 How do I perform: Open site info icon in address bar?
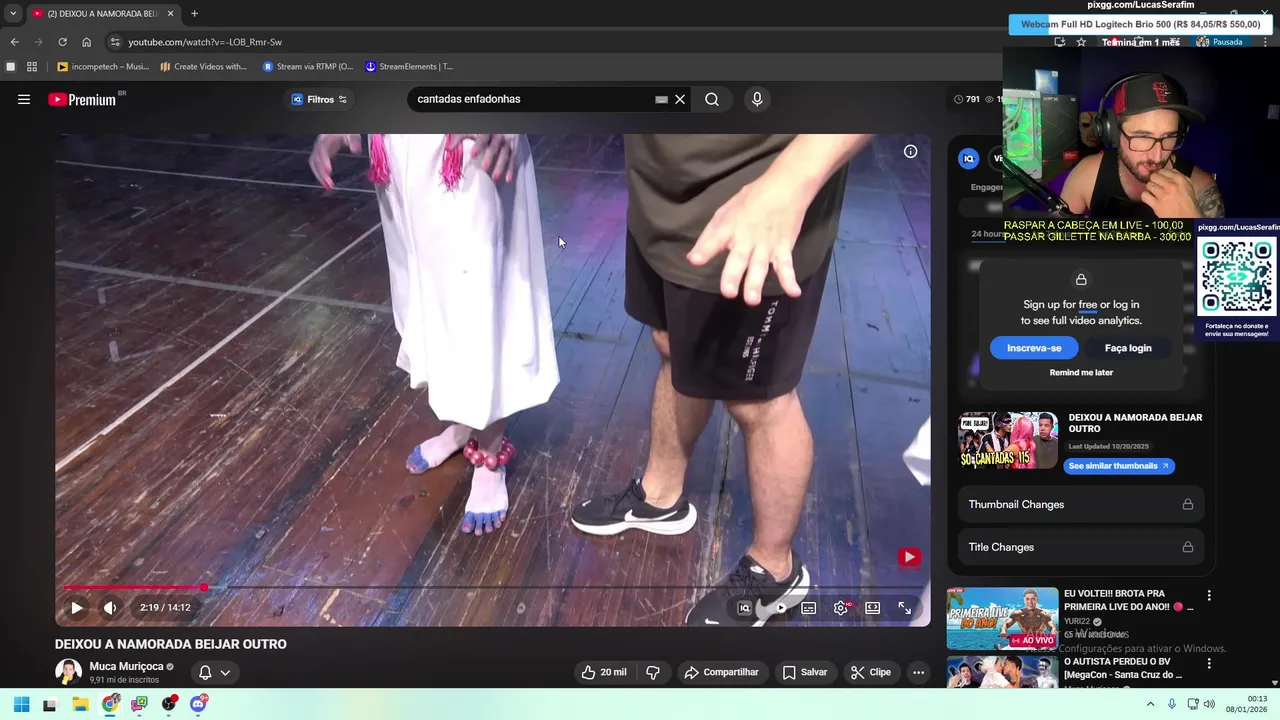tap(115, 42)
